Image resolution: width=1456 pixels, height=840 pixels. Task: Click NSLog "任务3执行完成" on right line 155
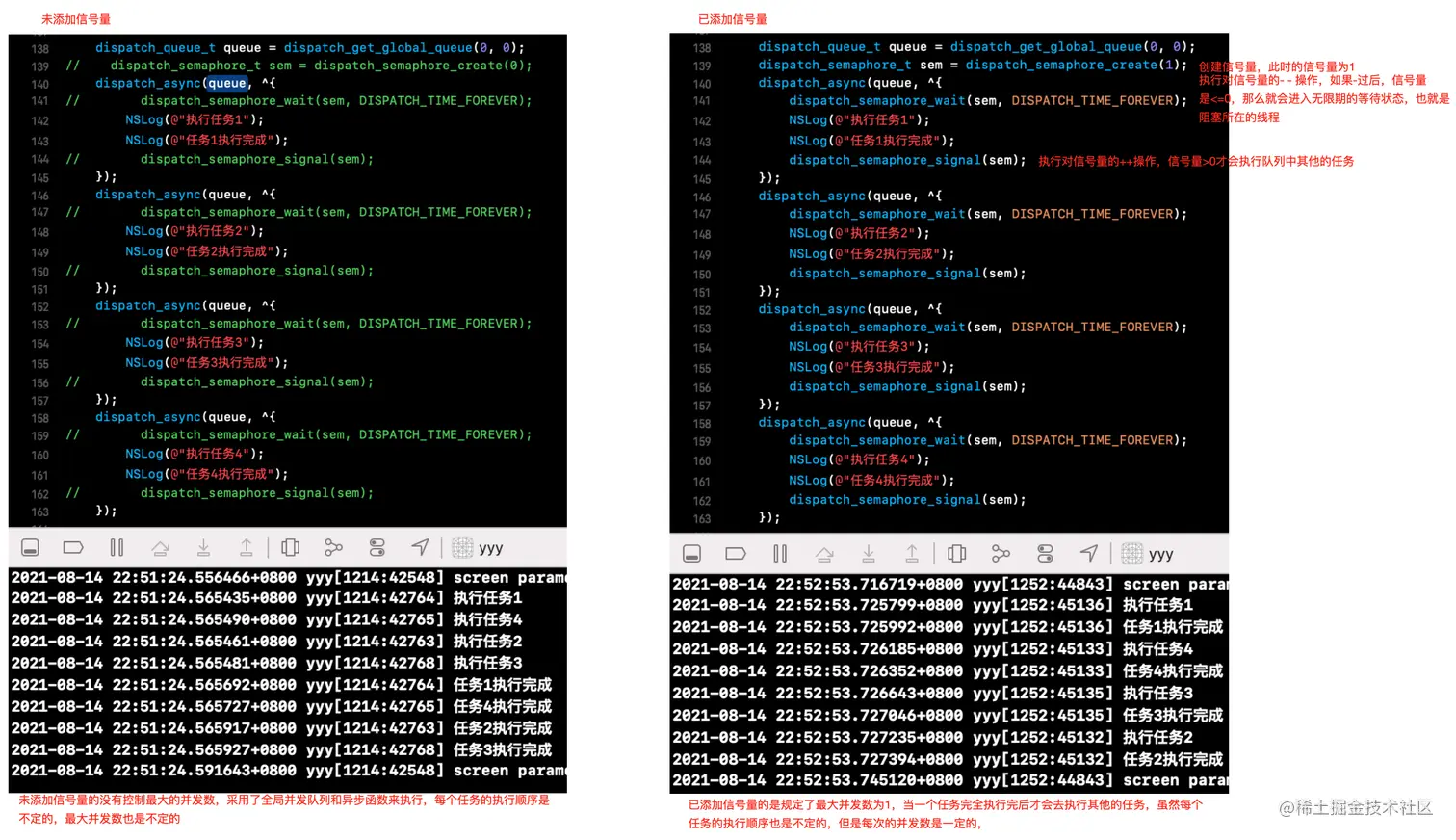point(871,367)
